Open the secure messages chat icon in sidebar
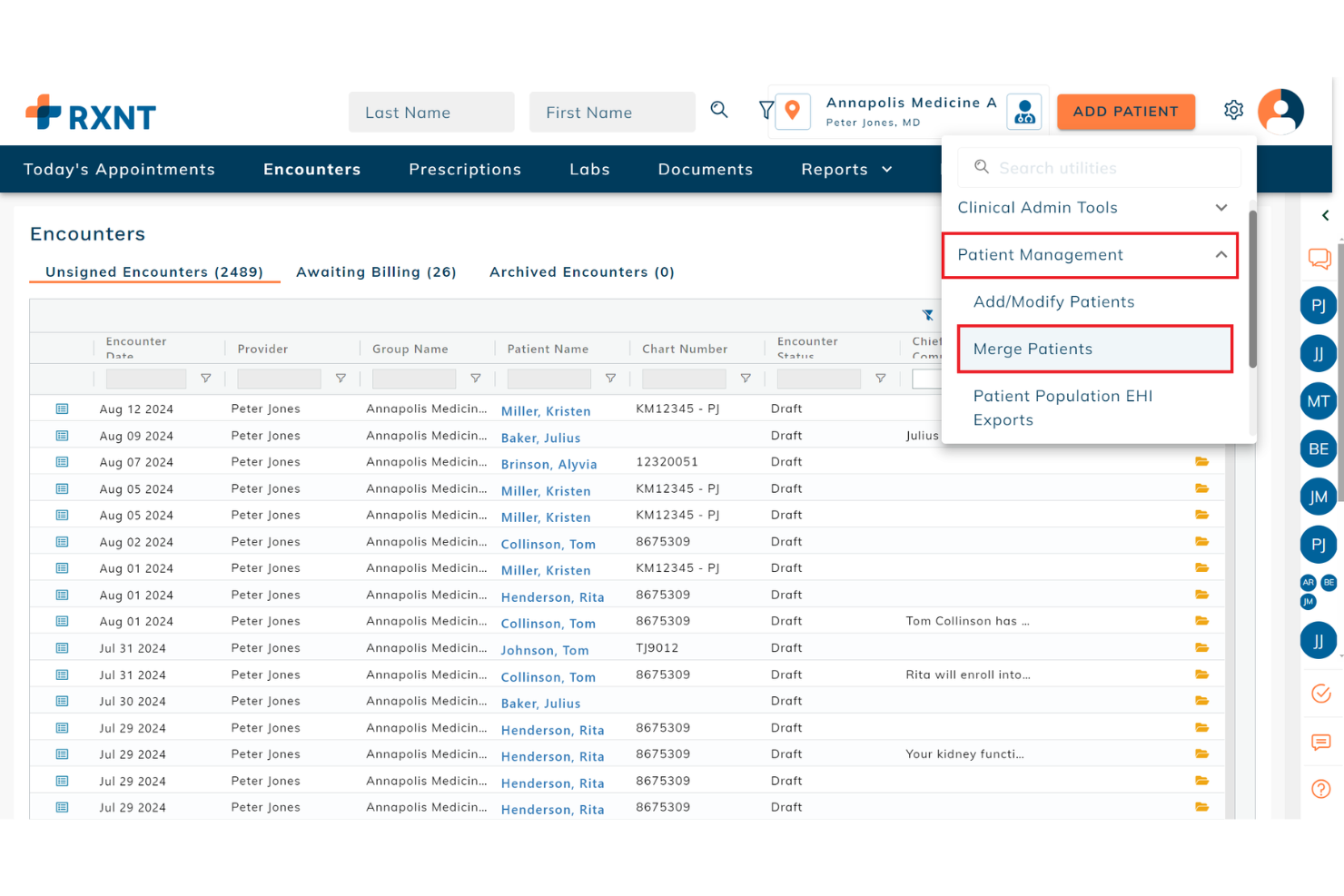This screenshot has width=1344, height=896. click(1320, 259)
